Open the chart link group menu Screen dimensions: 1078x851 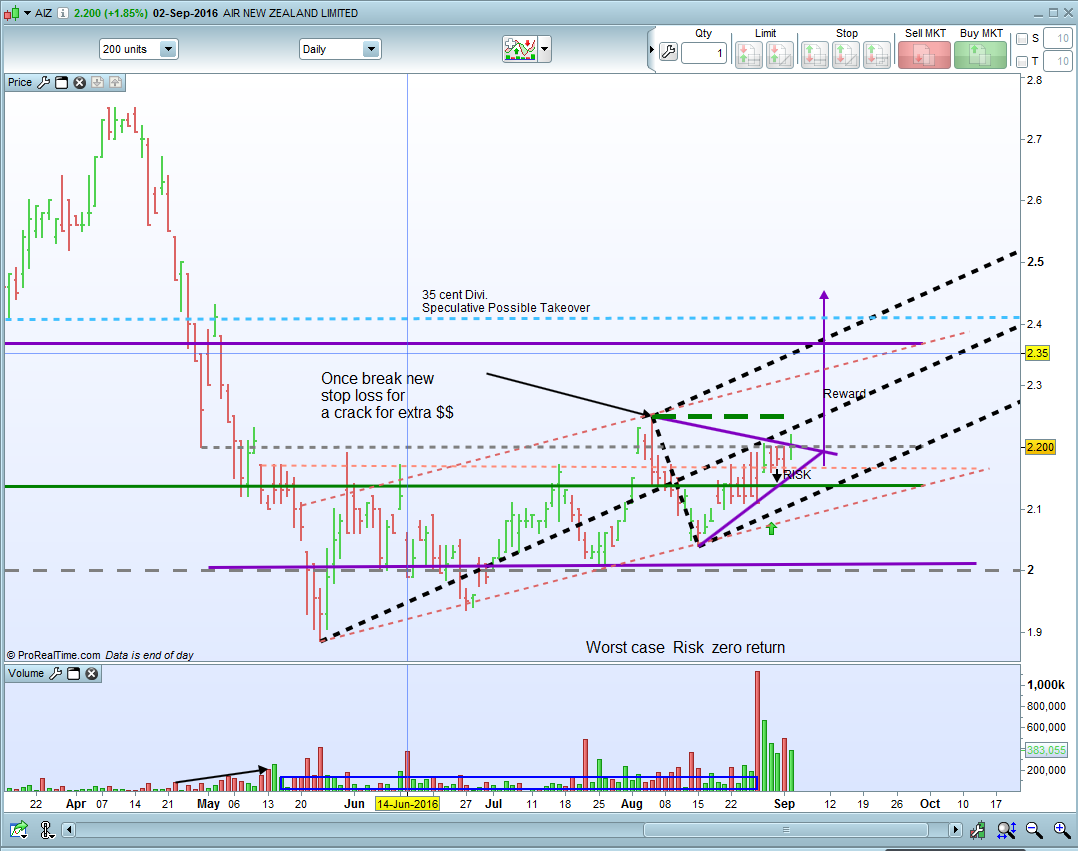click(47, 830)
